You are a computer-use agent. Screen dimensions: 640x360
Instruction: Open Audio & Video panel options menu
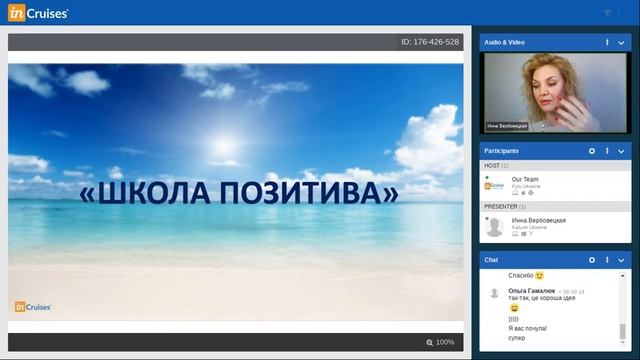(x=607, y=42)
